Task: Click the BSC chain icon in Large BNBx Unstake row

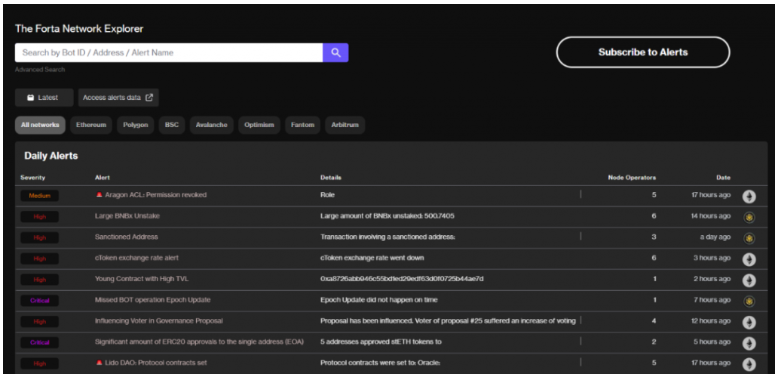Action: [749, 217]
